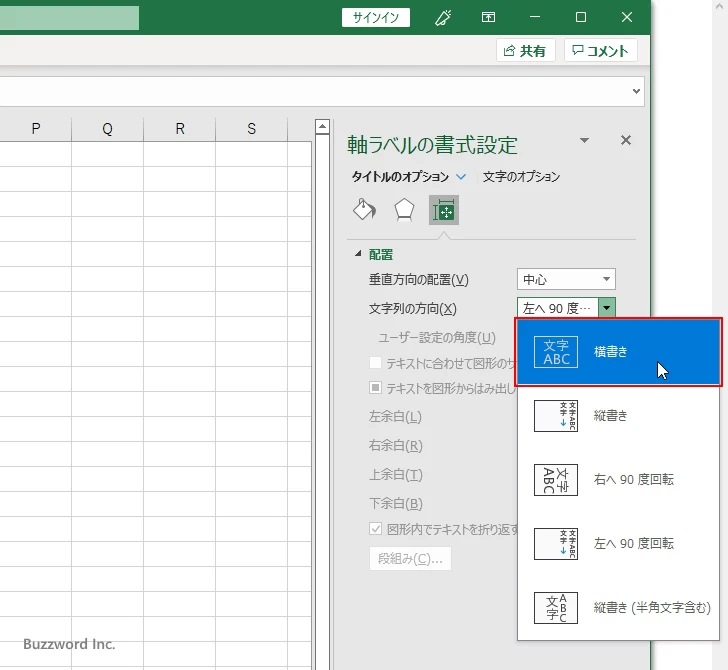Viewport: 728px width, 670px height.
Task: Toggle テキストに合わせて図形 resize checkbox
Action: (376, 364)
